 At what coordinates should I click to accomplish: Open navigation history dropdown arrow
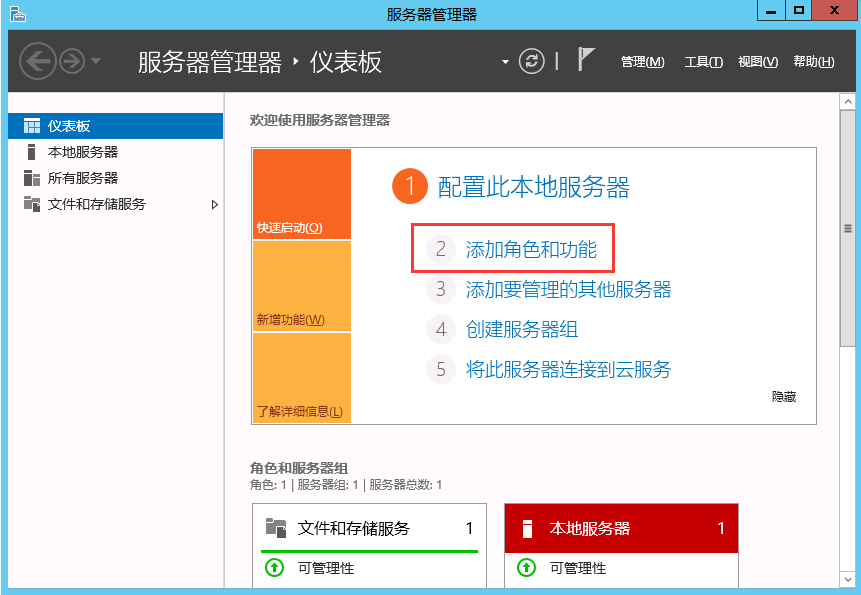[96, 61]
